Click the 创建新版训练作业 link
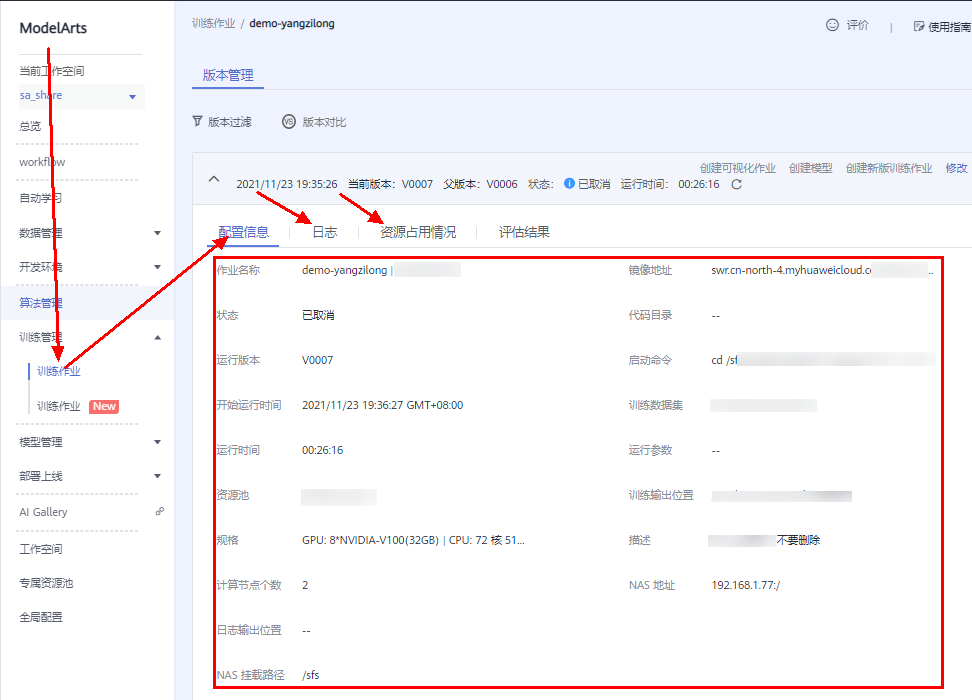972x700 pixels. pos(889,168)
